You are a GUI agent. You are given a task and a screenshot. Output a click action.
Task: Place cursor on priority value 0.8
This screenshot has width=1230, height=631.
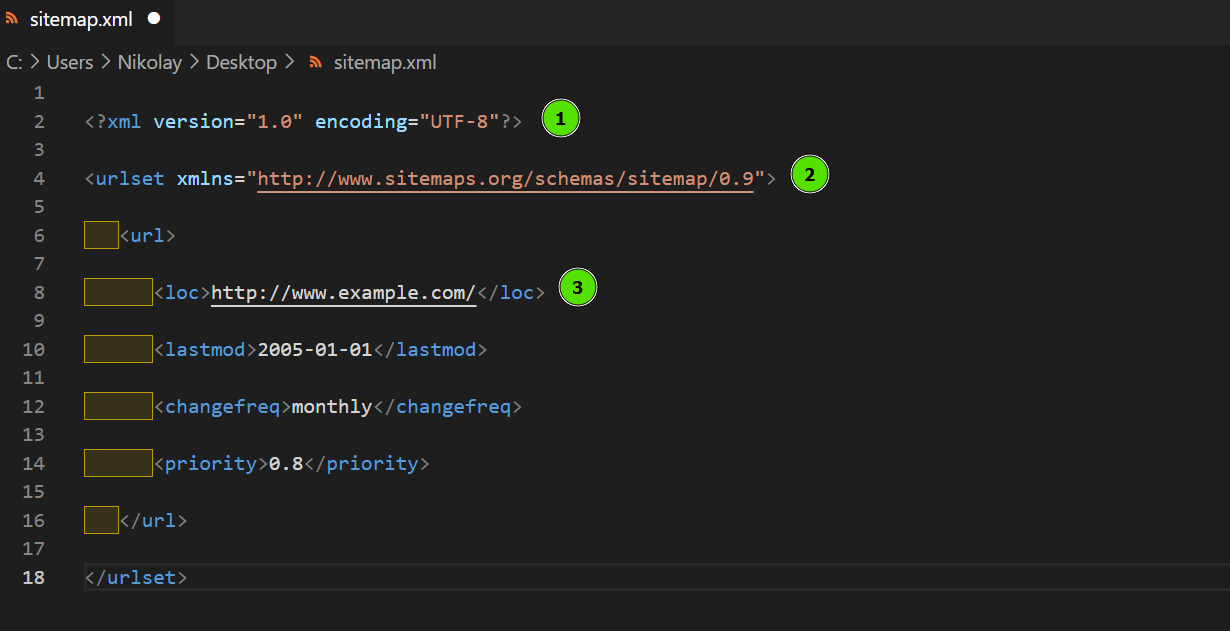pos(286,464)
